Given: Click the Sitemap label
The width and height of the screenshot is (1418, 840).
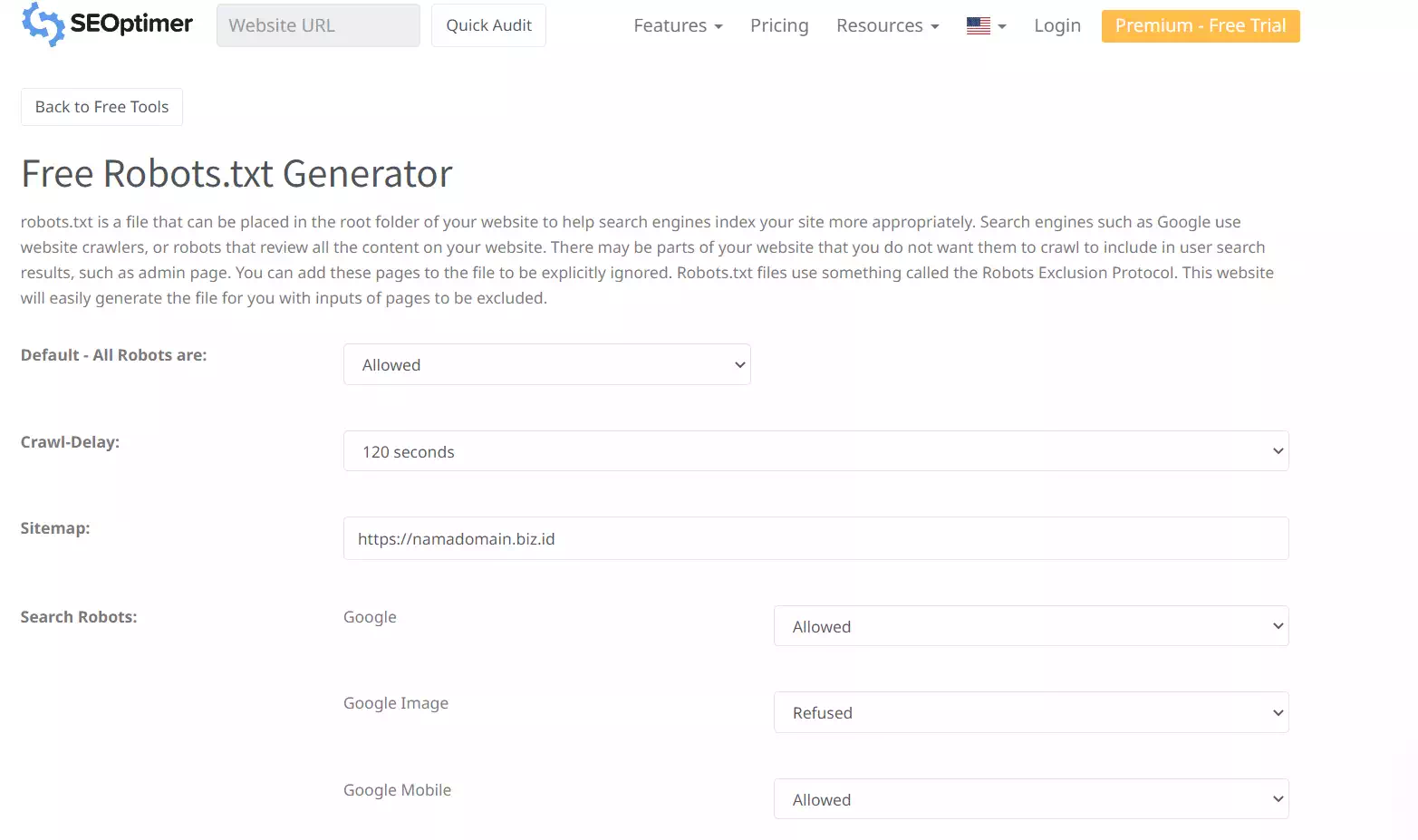Looking at the screenshot, I should 55,528.
